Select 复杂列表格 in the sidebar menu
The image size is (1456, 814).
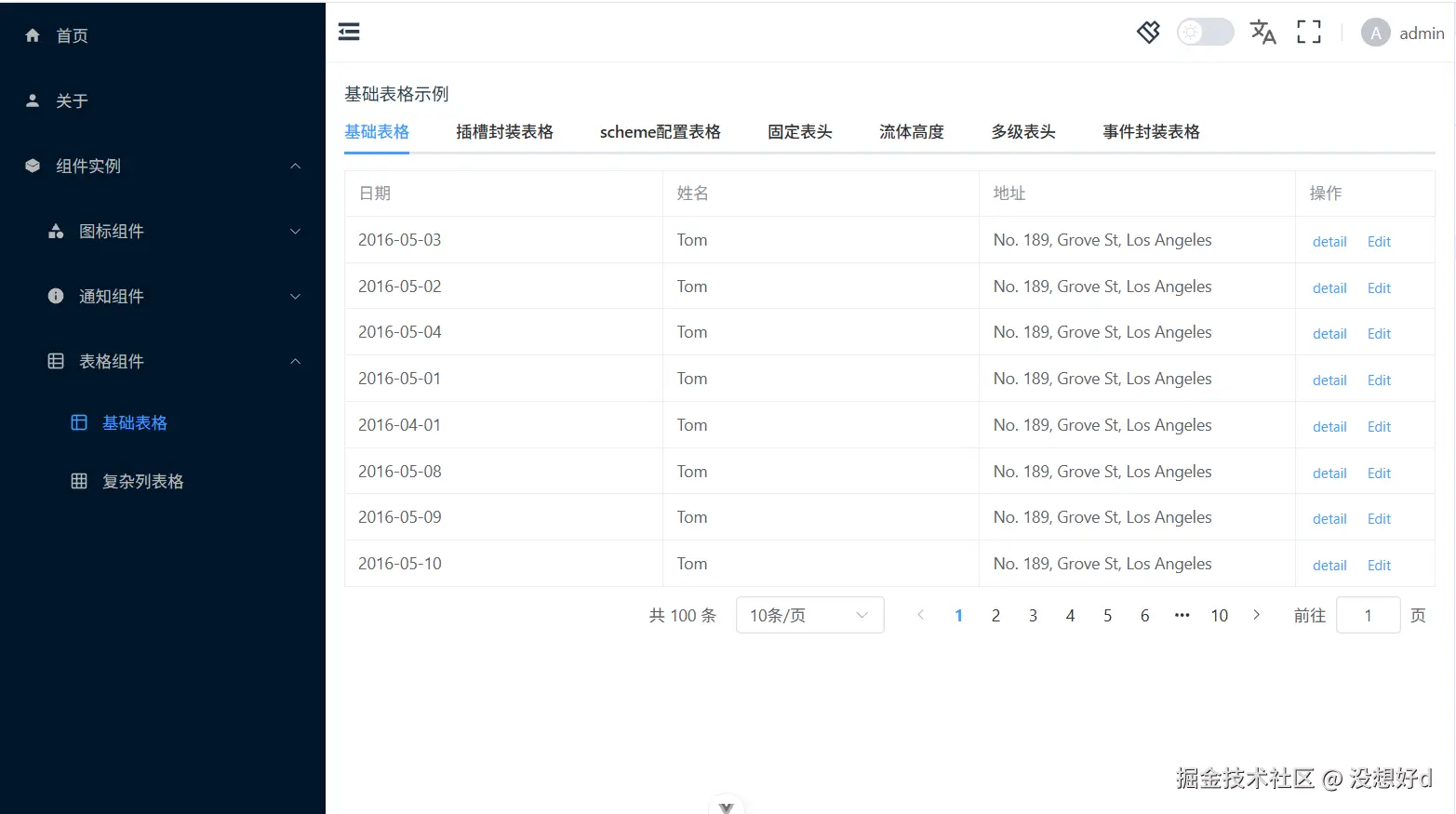coord(163,481)
